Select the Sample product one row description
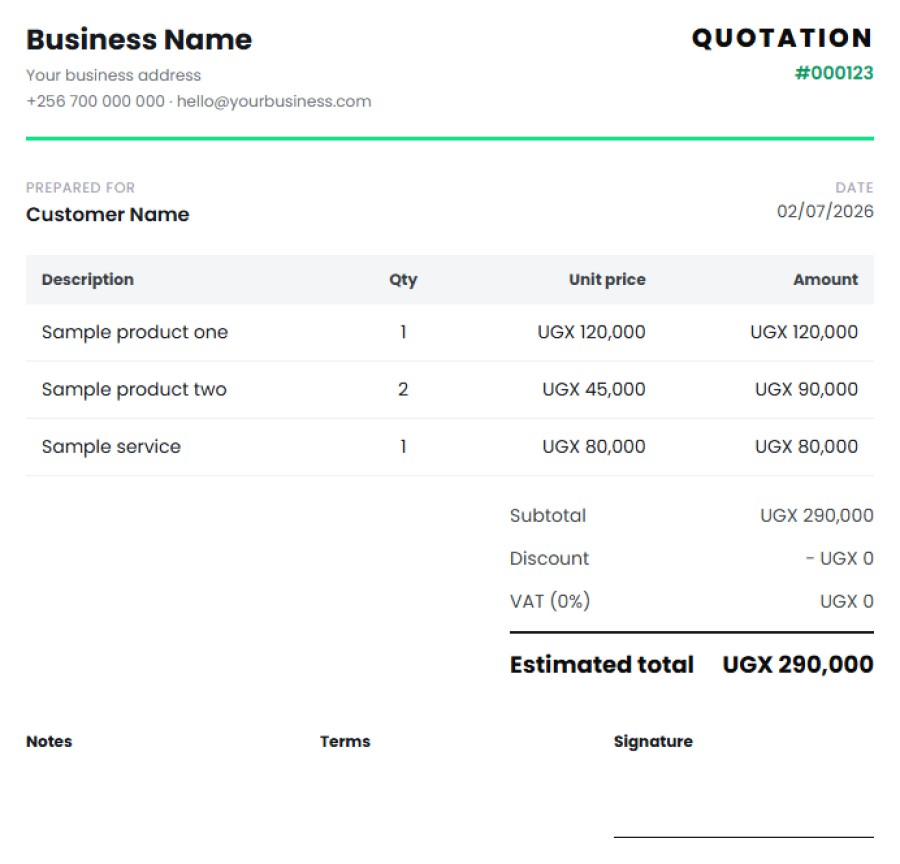 [135, 332]
